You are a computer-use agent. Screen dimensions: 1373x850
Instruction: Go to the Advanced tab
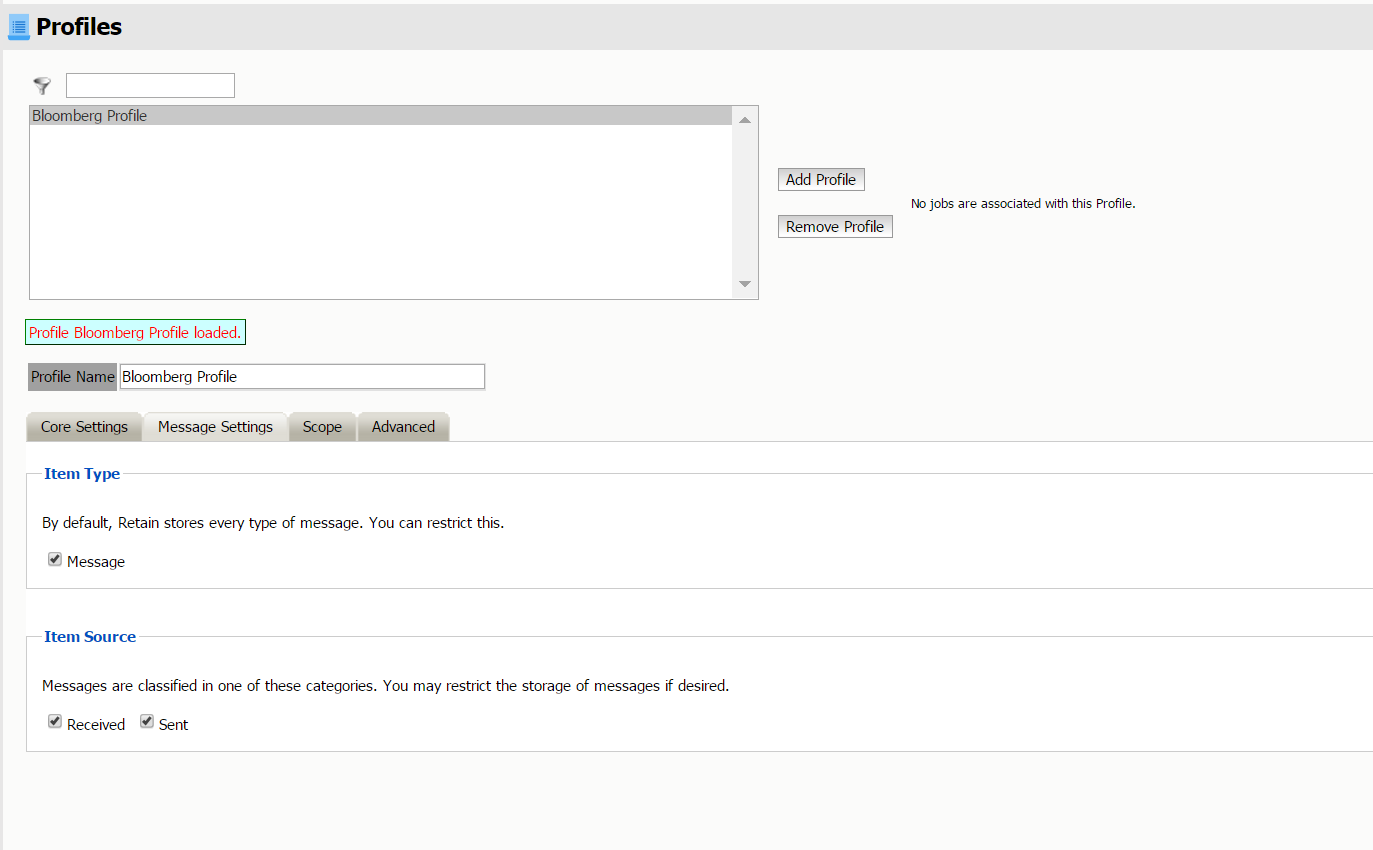point(403,427)
